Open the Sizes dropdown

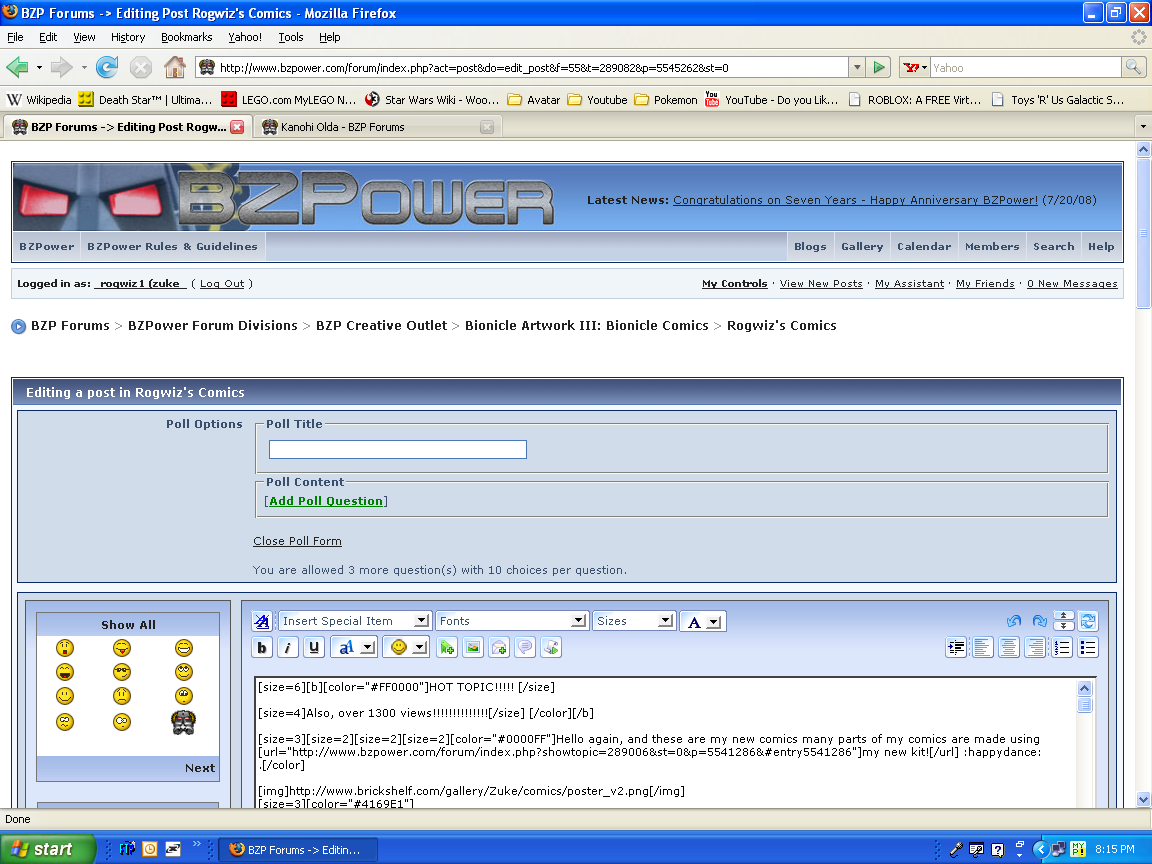point(634,621)
